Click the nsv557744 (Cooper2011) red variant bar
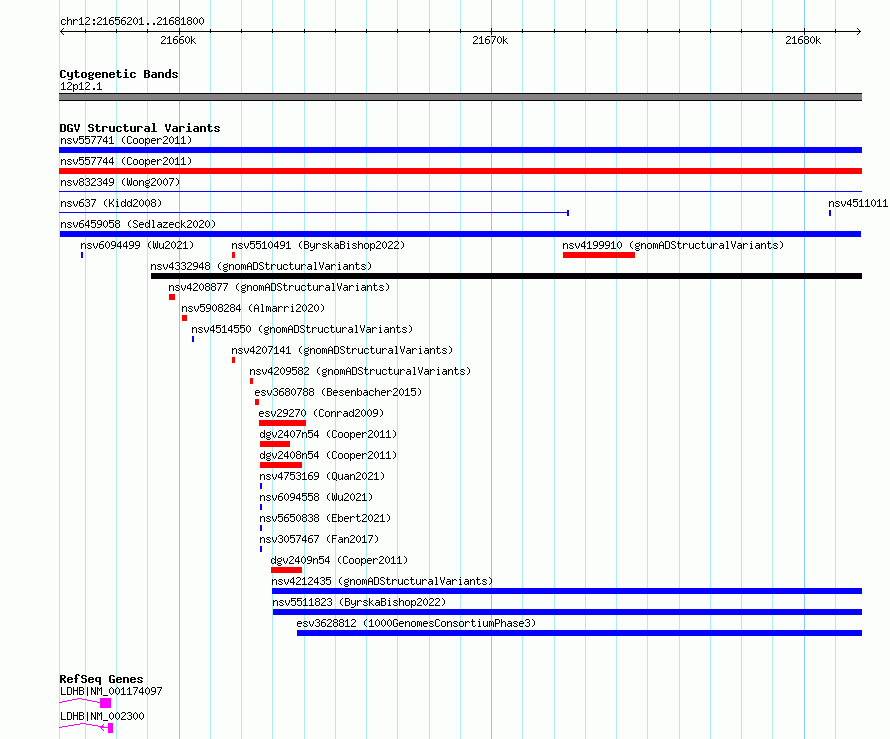The width and height of the screenshot is (890, 739). click(x=460, y=171)
